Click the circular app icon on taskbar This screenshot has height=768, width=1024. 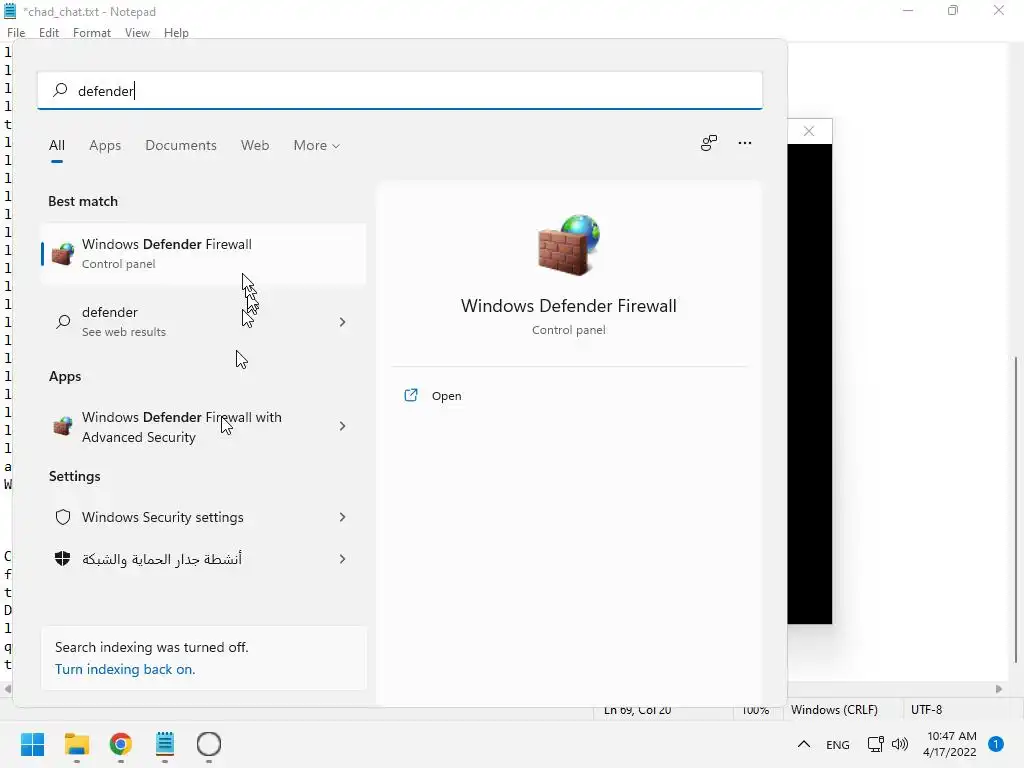(209, 744)
